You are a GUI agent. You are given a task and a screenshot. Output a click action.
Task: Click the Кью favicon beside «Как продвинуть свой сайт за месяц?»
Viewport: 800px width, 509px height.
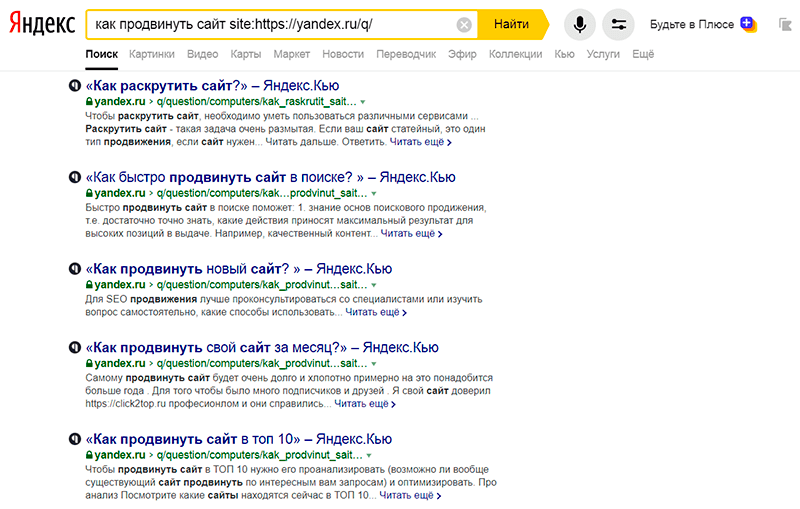74,347
